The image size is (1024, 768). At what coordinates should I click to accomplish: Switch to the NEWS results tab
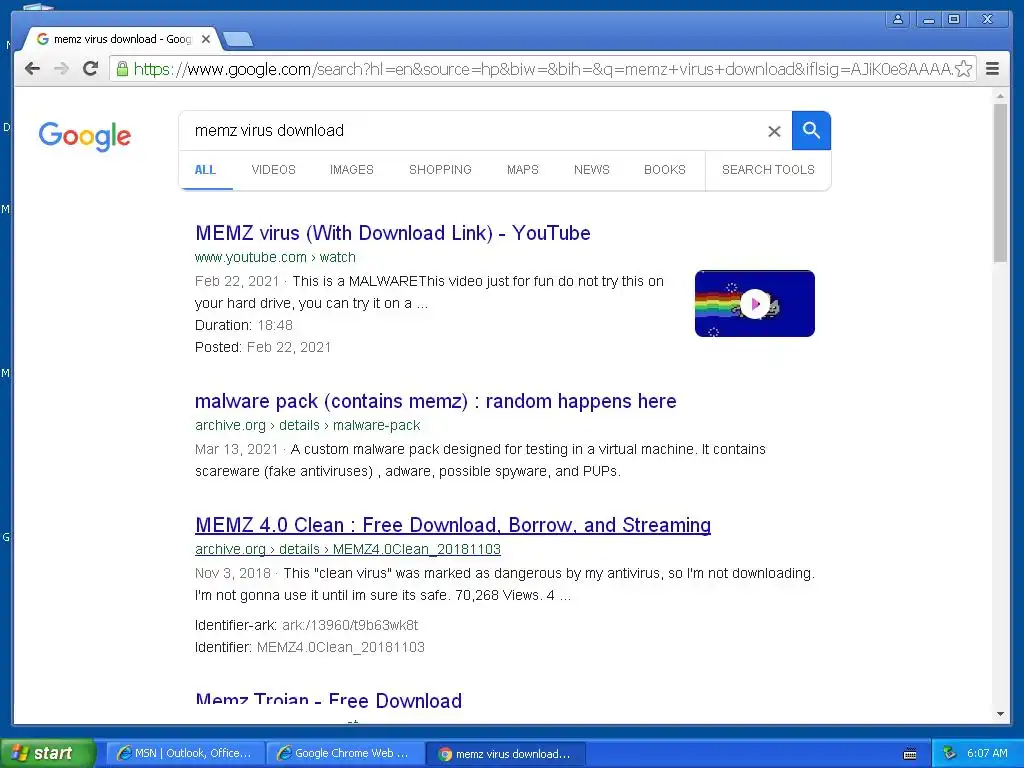pyautogui.click(x=592, y=170)
